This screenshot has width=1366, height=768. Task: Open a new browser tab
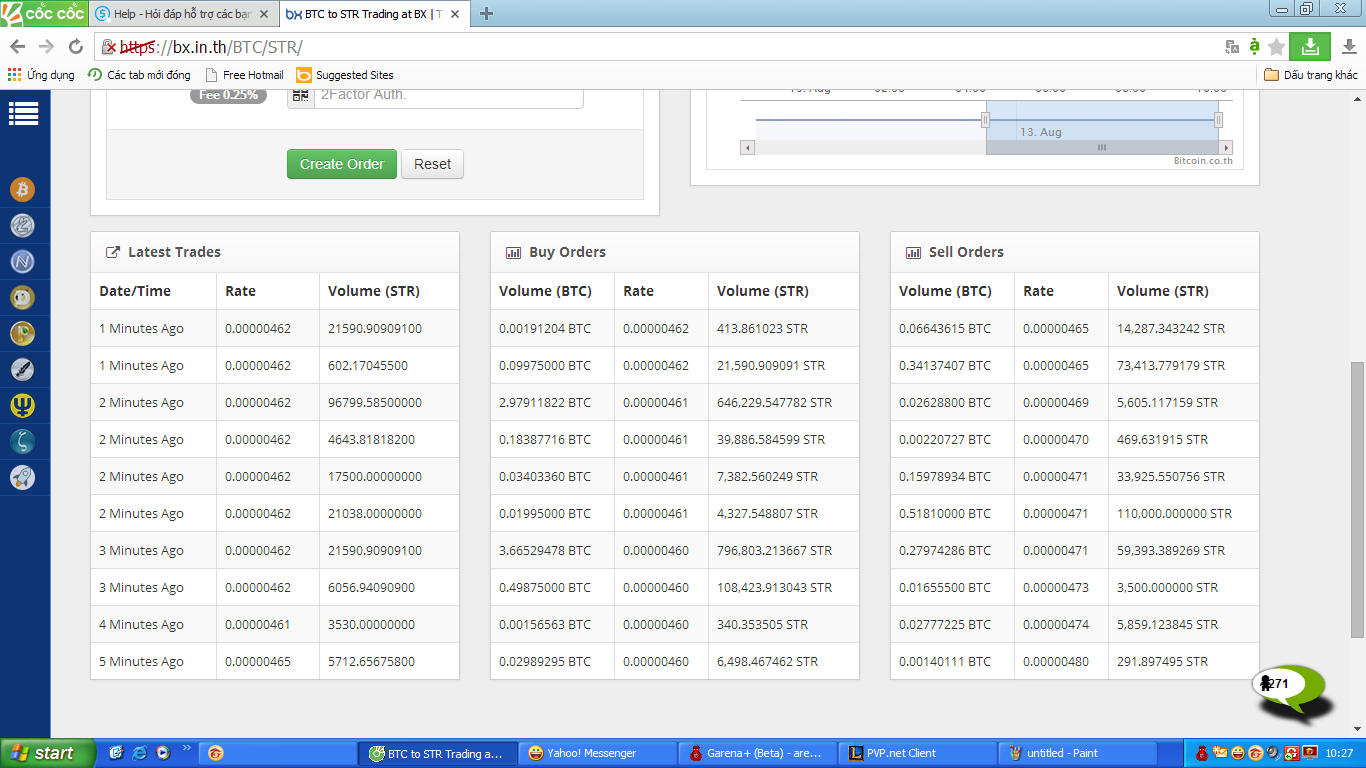pyautogui.click(x=487, y=14)
